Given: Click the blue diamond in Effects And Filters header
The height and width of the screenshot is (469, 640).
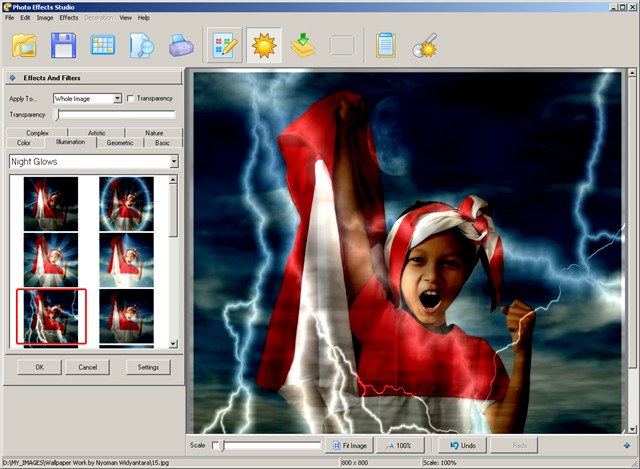Looking at the screenshot, I should 12,78.
